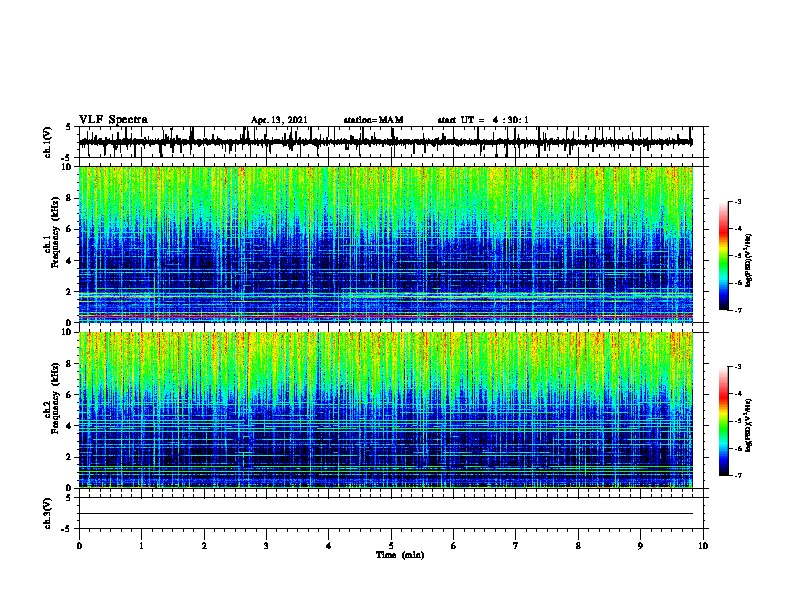
Task: Click the "8" tick on the time axis
Action: click(x=578, y=546)
